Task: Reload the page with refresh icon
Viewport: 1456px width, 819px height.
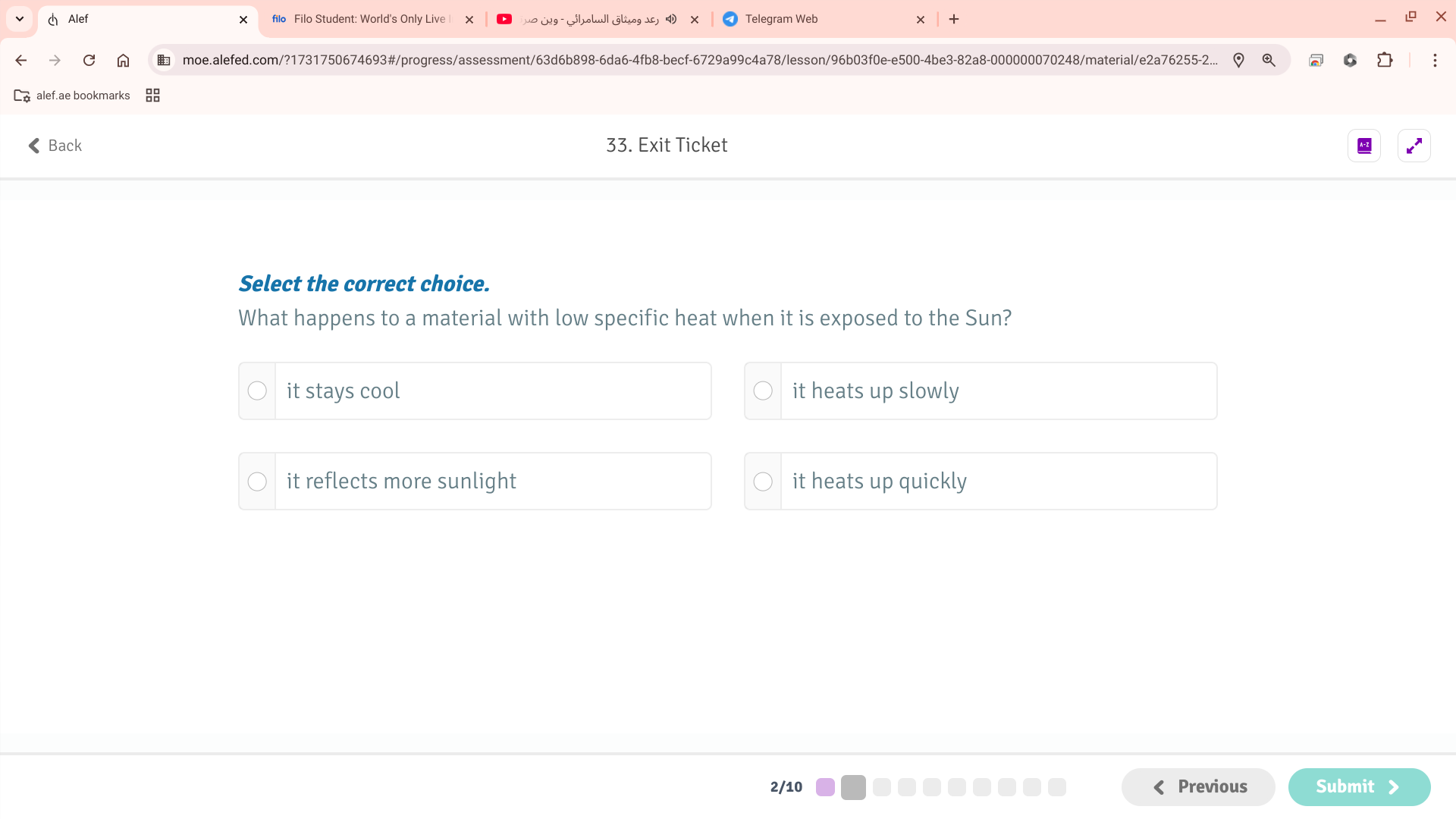Action: pyautogui.click(x=89, y=60)
